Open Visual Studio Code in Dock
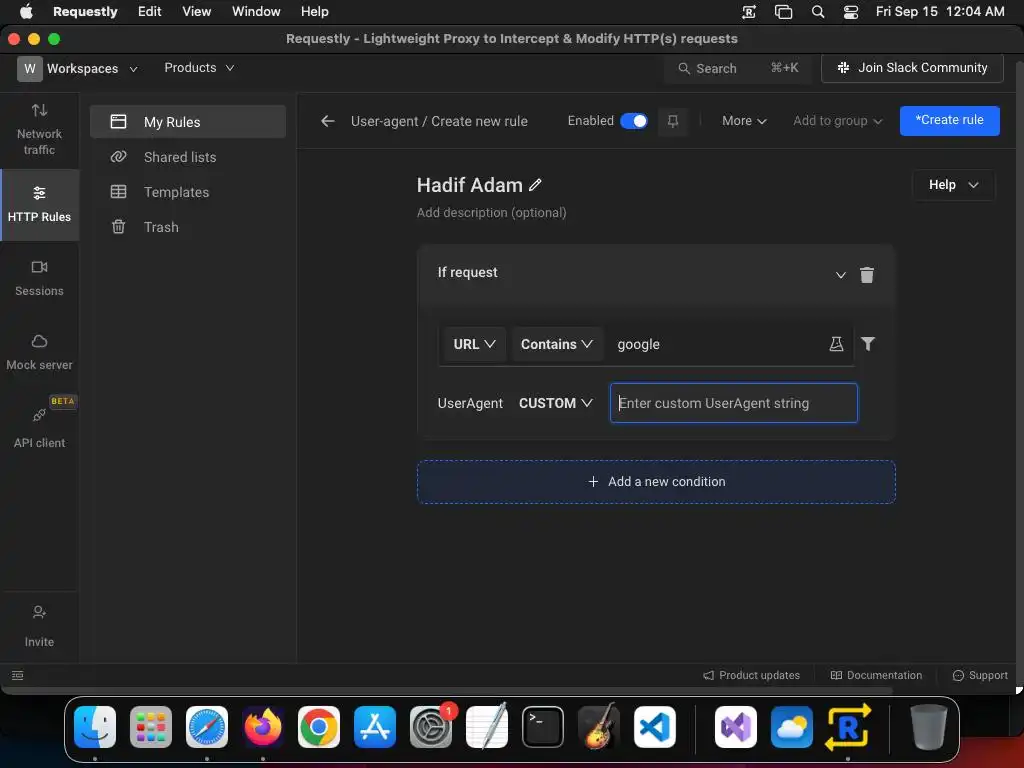1024x768 pixels. pyautogui.click(x=654, y=727)
